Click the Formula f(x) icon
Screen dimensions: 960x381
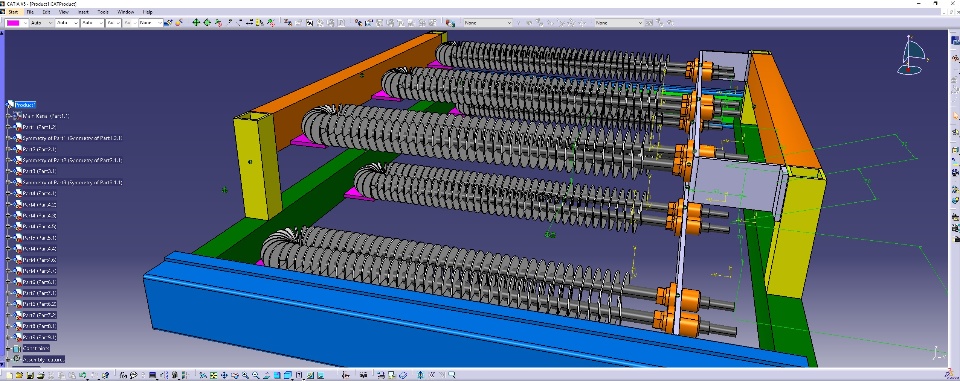click(x=123, y=375)
